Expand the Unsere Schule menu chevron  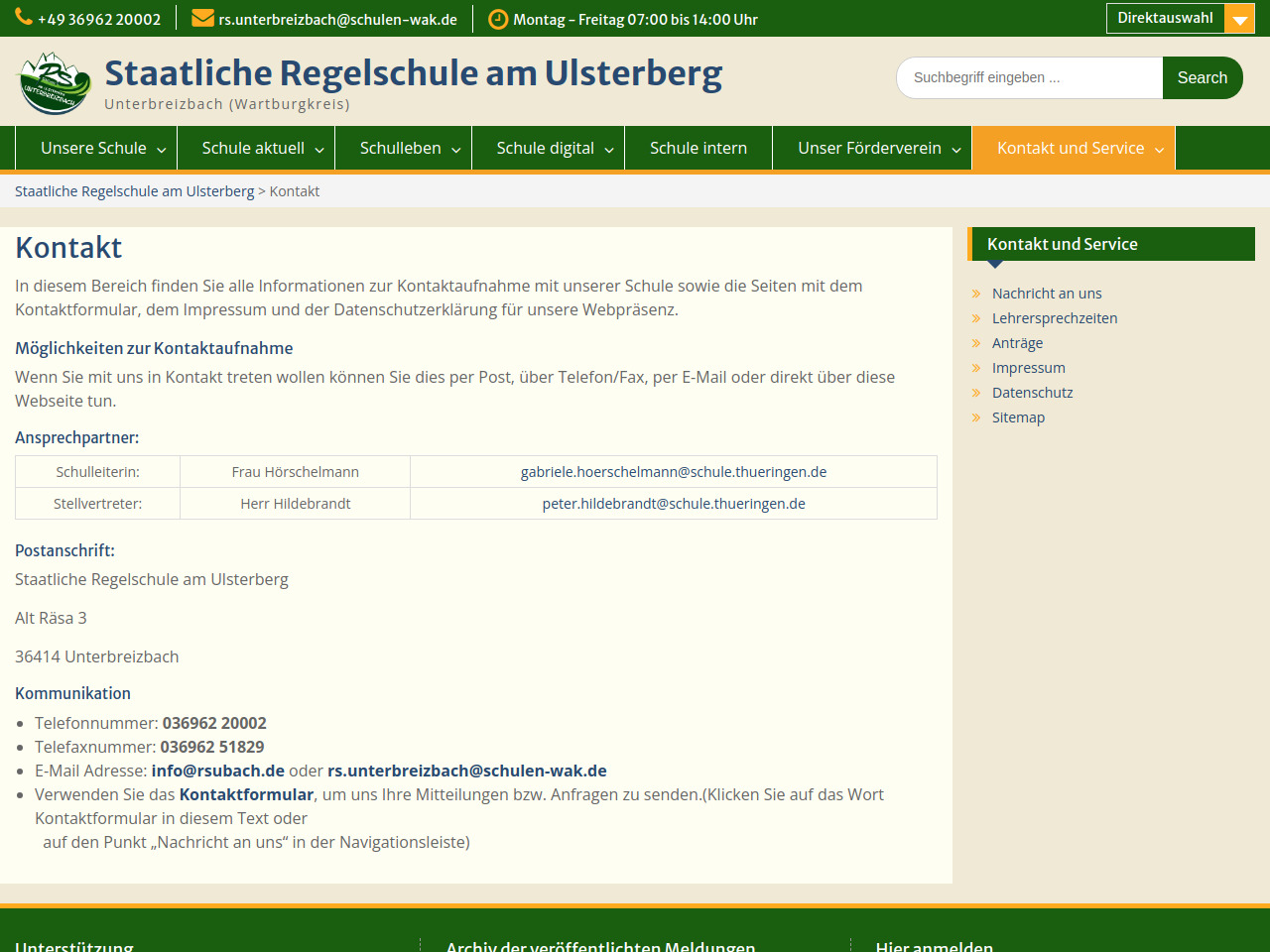click(x=161, y=150)
